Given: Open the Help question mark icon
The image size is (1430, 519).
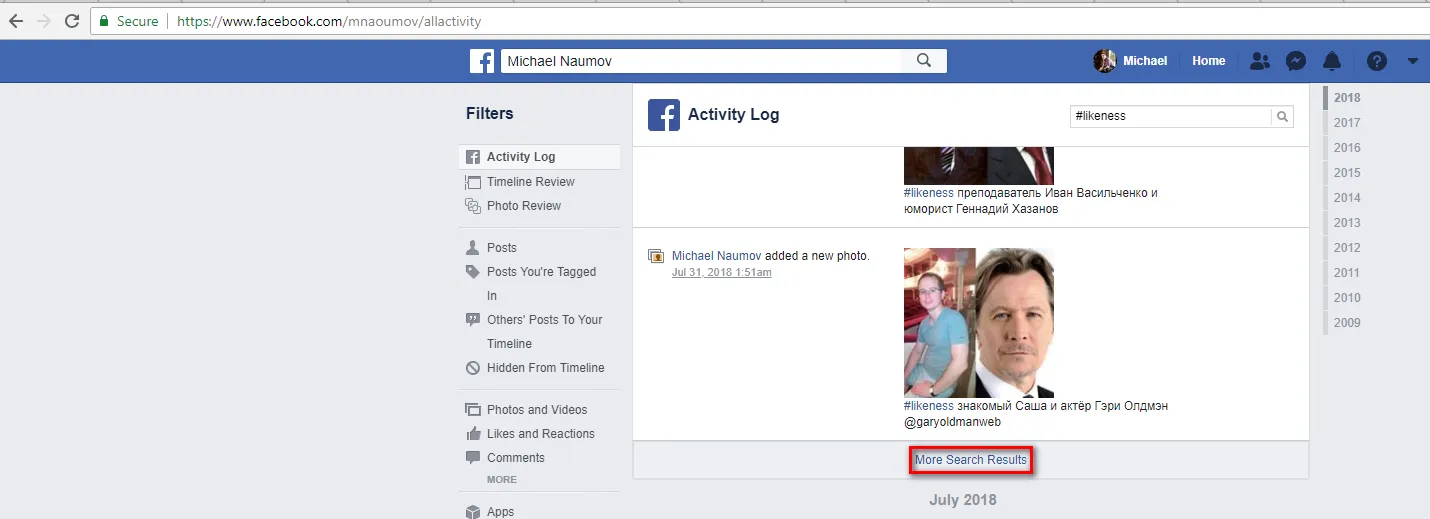Looking at the screenshot, I should click(1377, 61).
